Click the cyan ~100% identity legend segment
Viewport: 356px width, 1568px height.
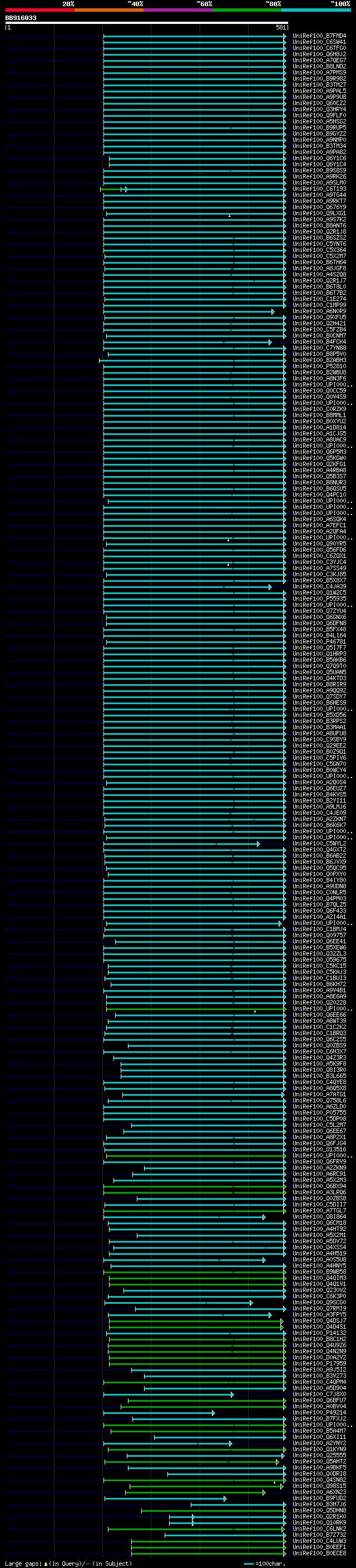point(316,10)
